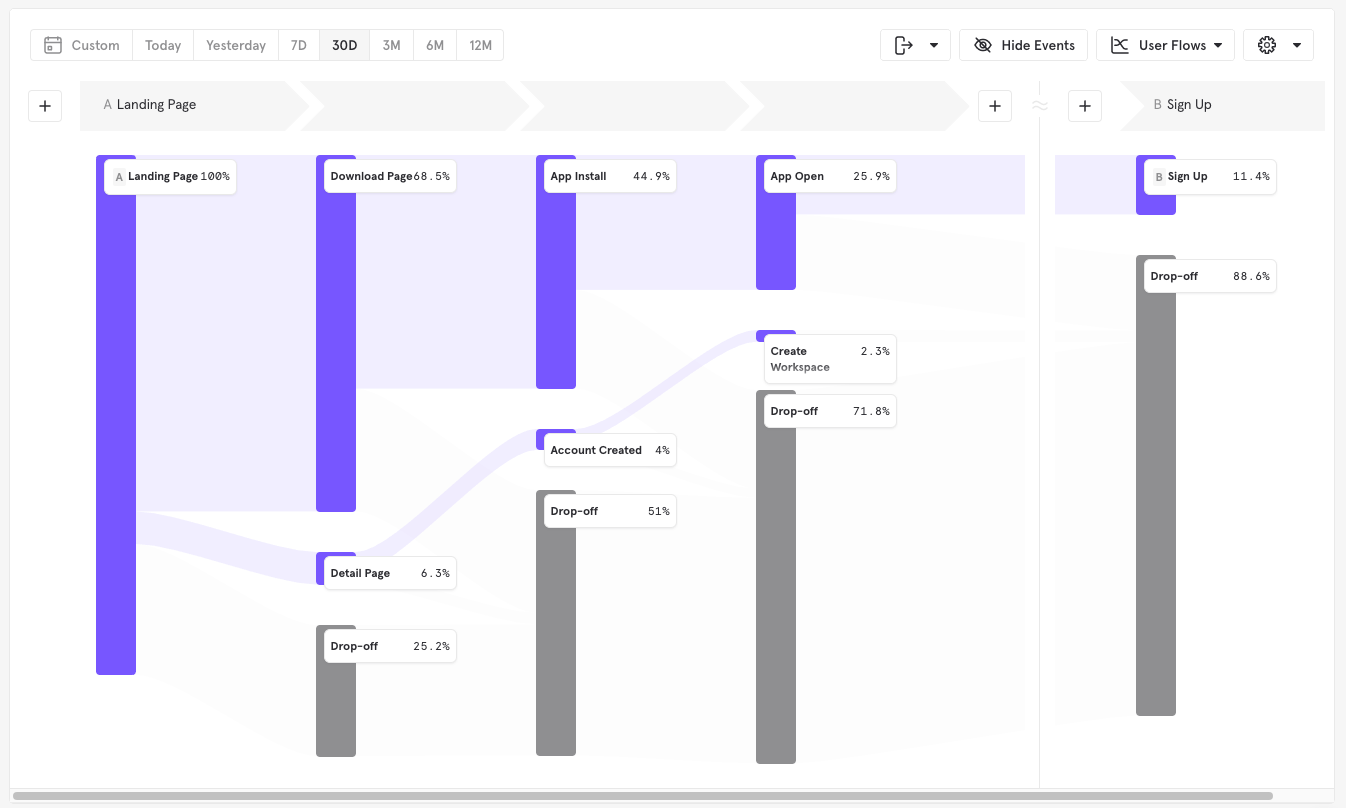The height and width of the screenshot is (808, 1346).
Task: Open the calendar icon for custom date range
Action: (54, 44)
